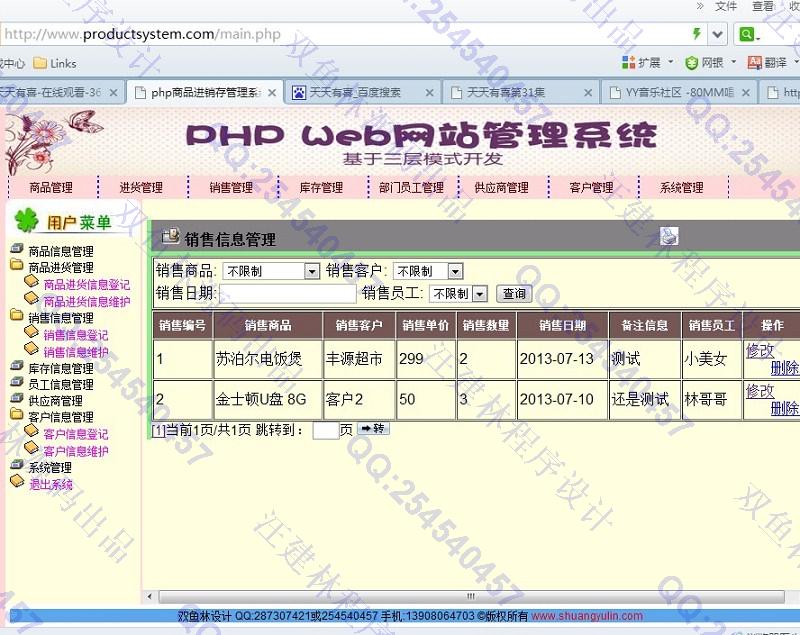
Task: Open the 文件 browser menu
Action: click(x=726, y=6)
